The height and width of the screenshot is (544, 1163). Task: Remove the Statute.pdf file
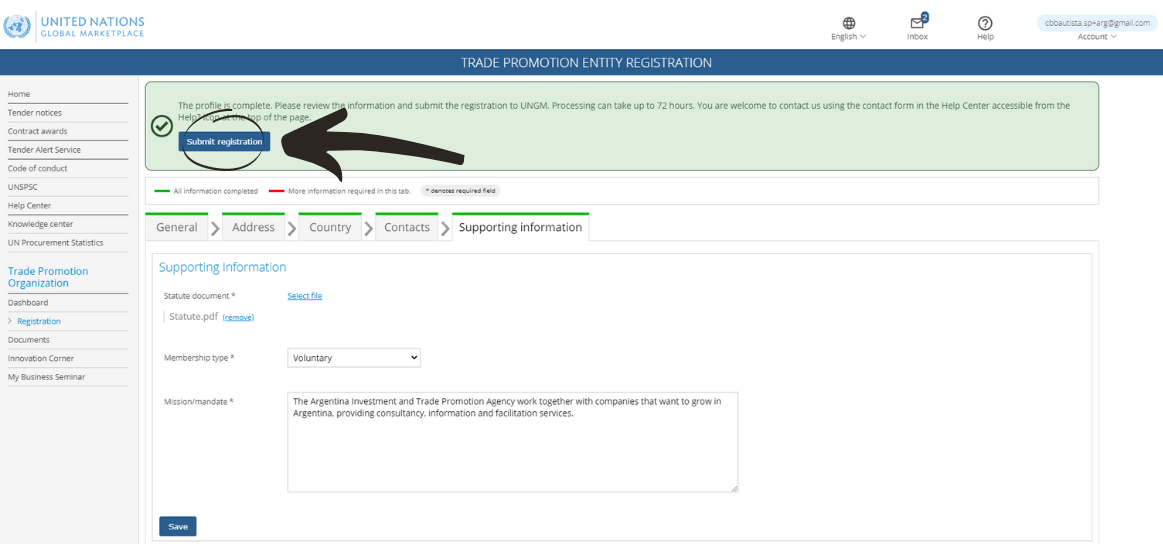238,317
